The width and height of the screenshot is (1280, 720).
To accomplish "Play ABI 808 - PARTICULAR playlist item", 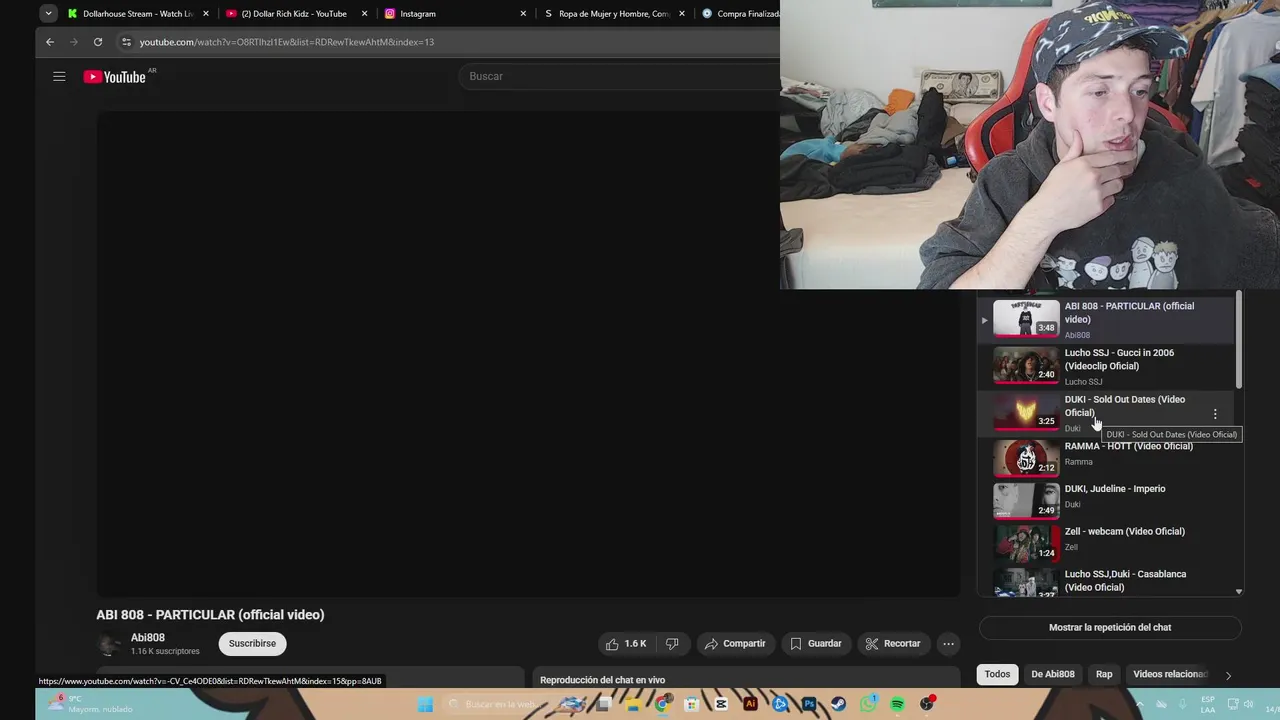I will pyautogui.click(x=1107, y=319).
